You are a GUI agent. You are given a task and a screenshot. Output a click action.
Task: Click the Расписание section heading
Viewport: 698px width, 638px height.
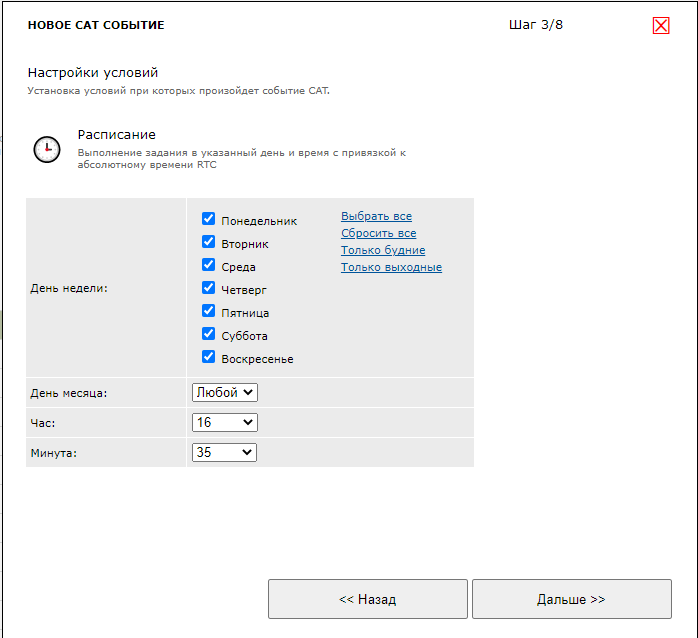click(117, 135)
